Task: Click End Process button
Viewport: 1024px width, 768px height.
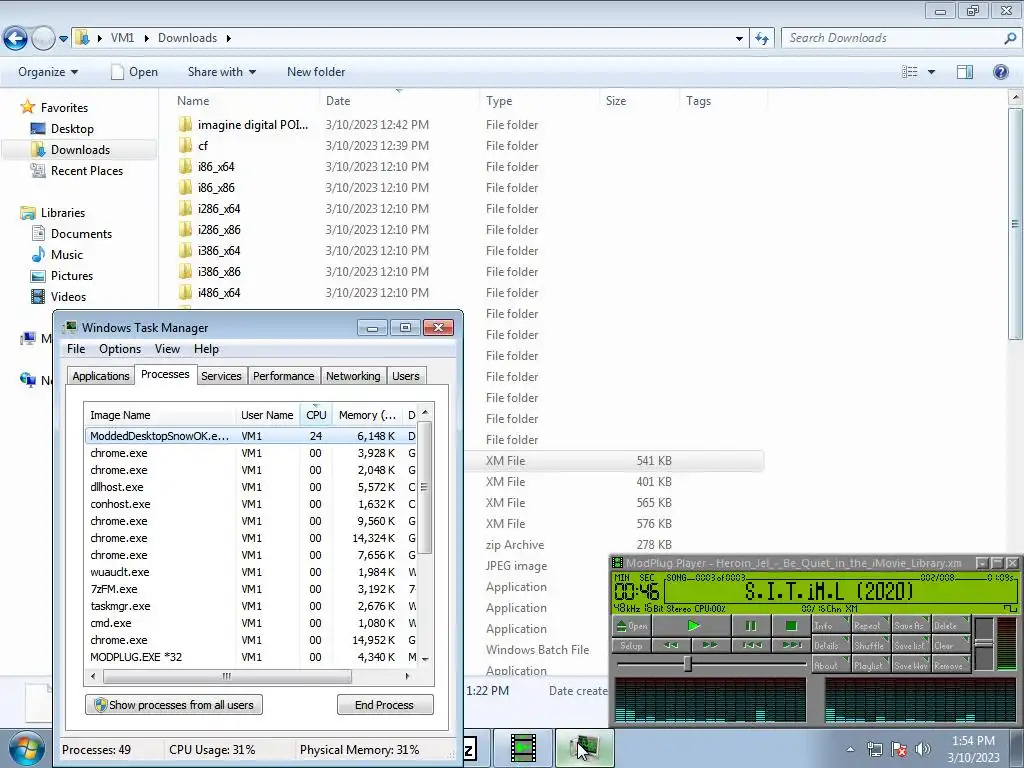Action: click(385, 705)
